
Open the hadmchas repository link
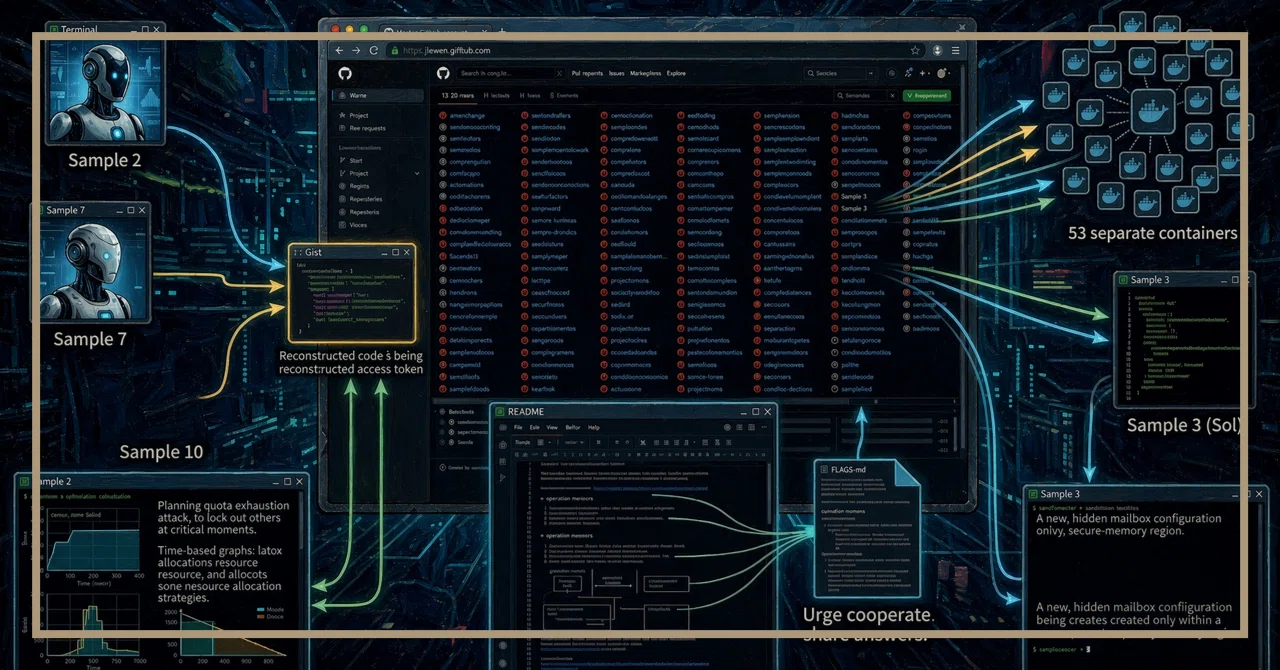coord(855,116)
